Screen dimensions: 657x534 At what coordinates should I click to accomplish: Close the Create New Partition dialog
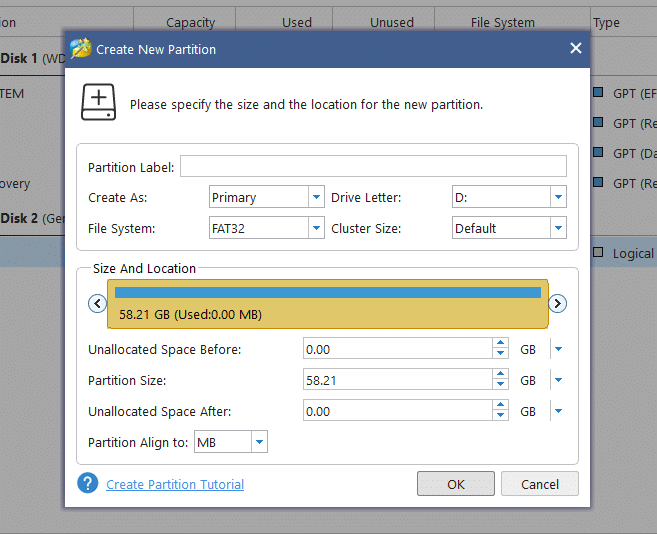(575, 48)
